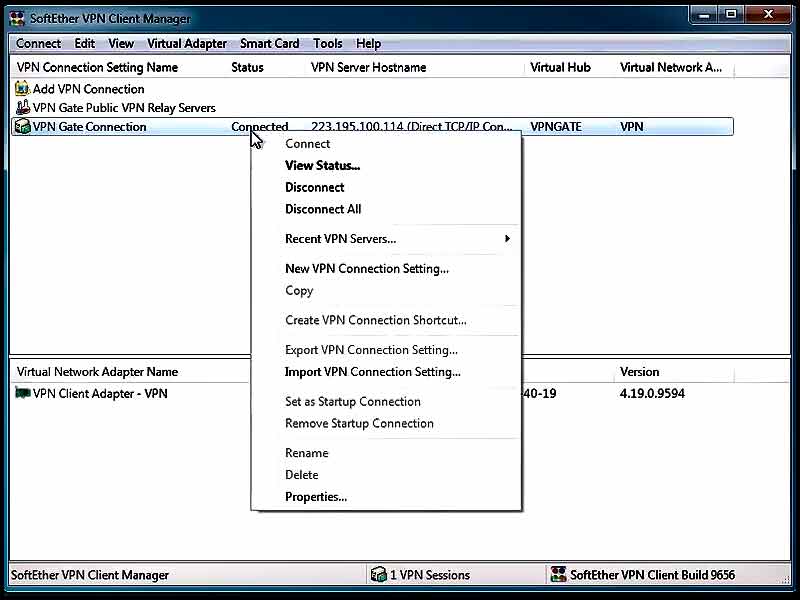800x600 pixels.
Task: Close the SoftEther VPN Client Manager window
Action: click(x=768, y=15)
